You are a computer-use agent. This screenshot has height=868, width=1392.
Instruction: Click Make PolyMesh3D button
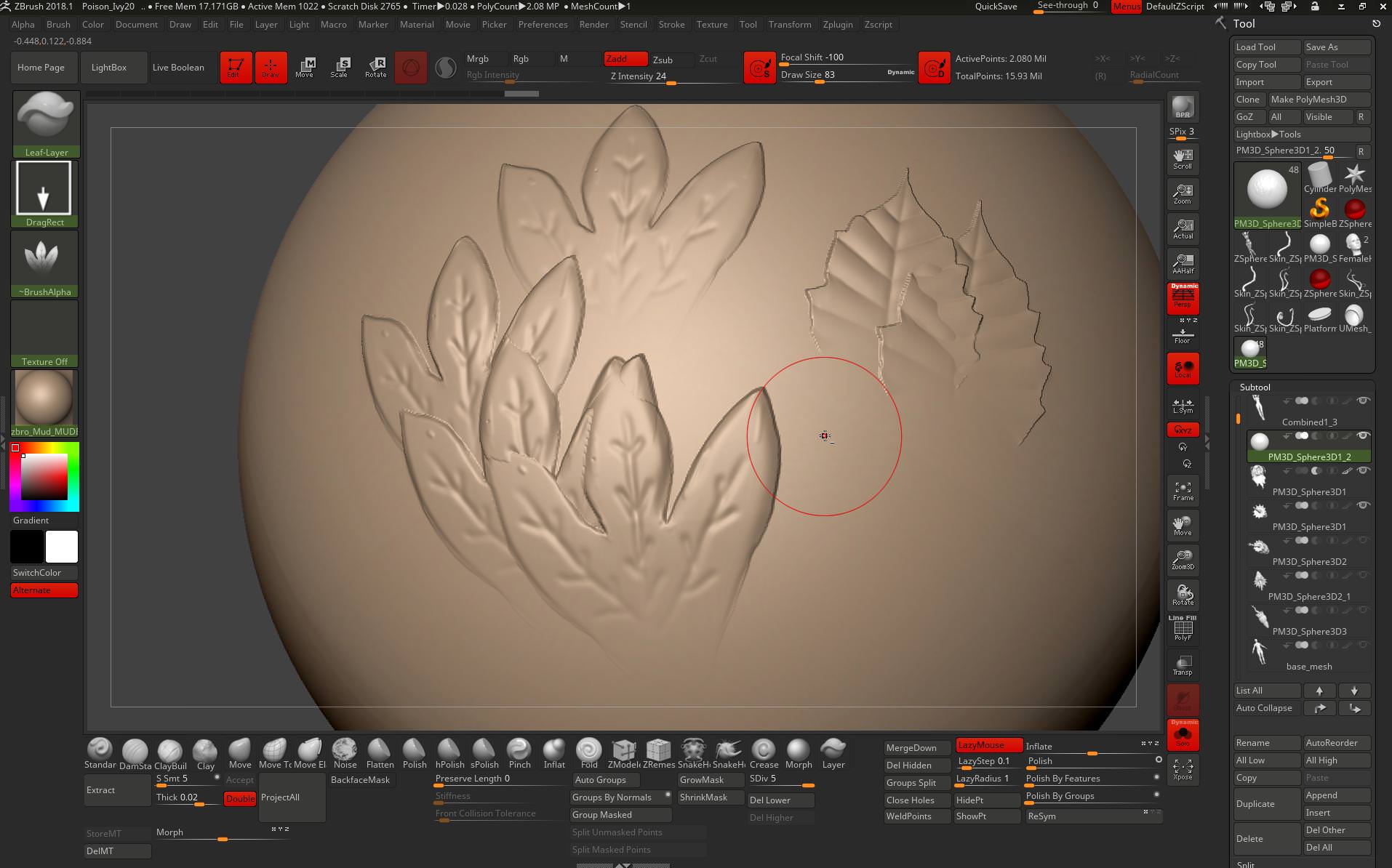1319,100
